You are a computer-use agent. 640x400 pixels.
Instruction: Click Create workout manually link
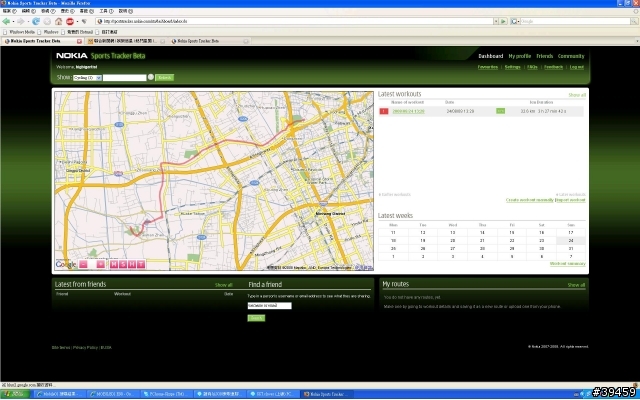click(x=529, y=200)
